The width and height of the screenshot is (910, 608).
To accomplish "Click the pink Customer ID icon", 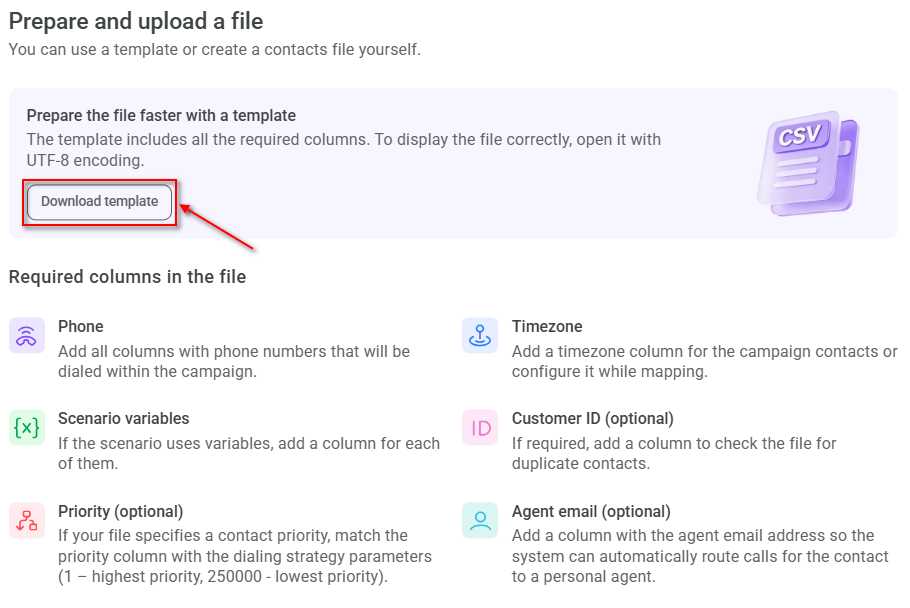I will (480, 428).
